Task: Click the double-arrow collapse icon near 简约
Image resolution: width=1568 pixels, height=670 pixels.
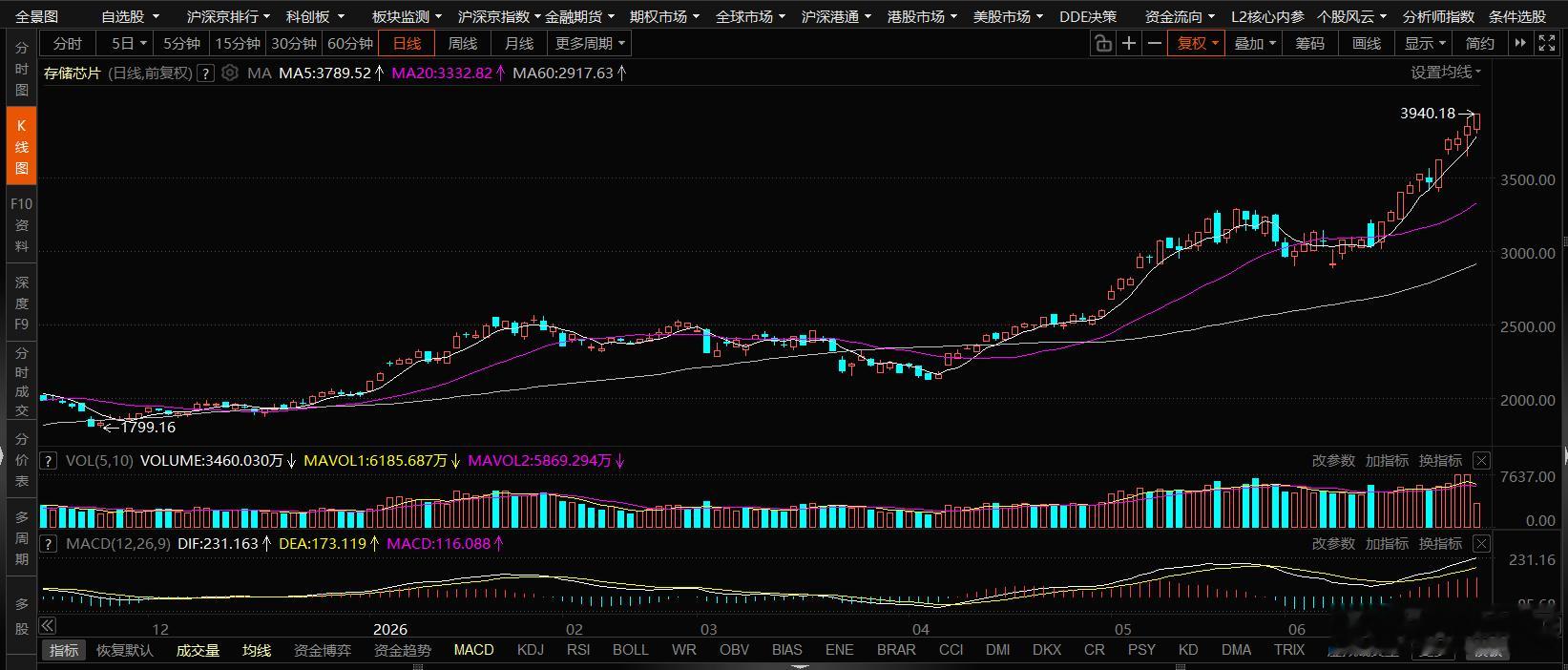Action: [1521, 43]
